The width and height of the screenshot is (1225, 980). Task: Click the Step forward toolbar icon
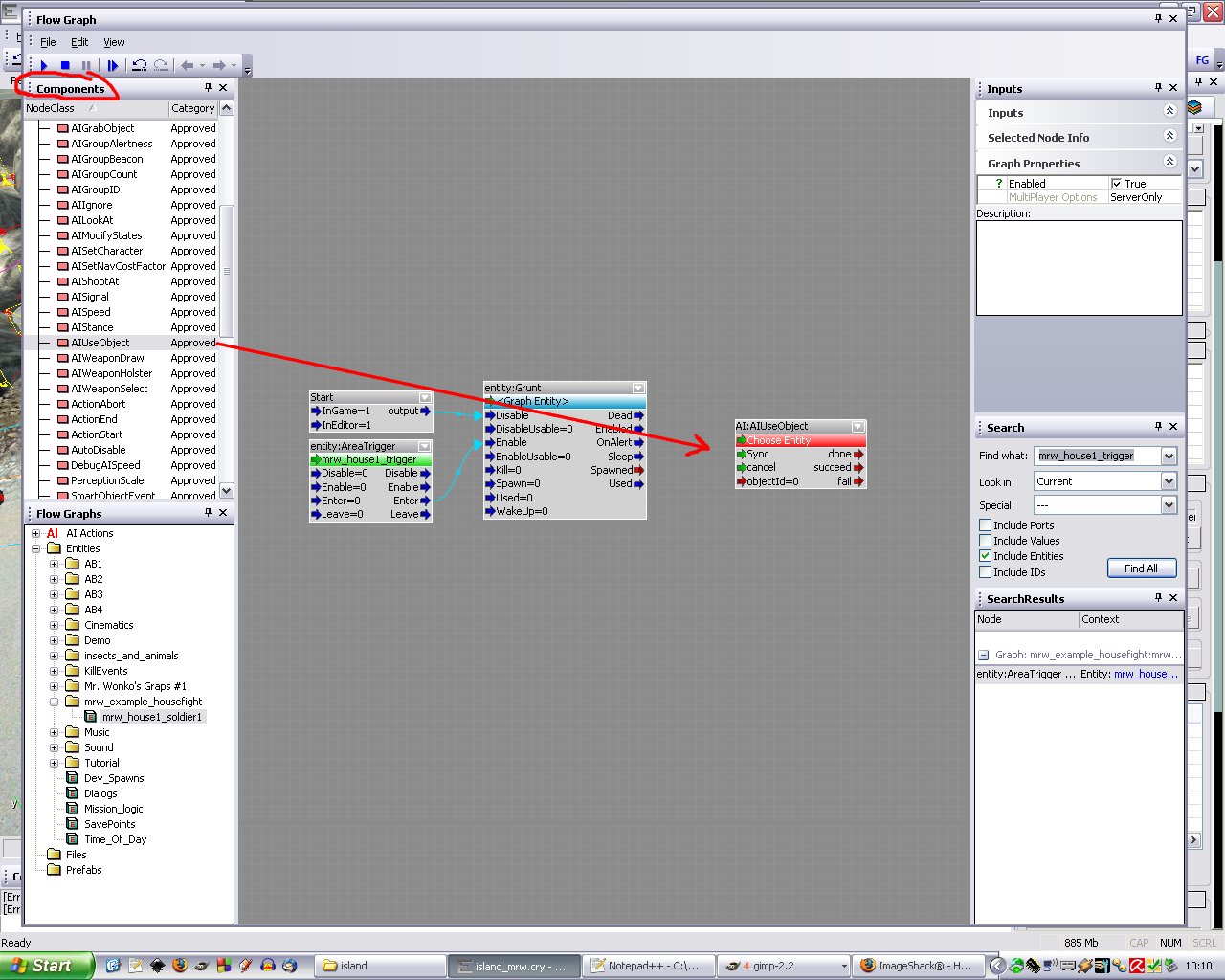click(112, 66)
